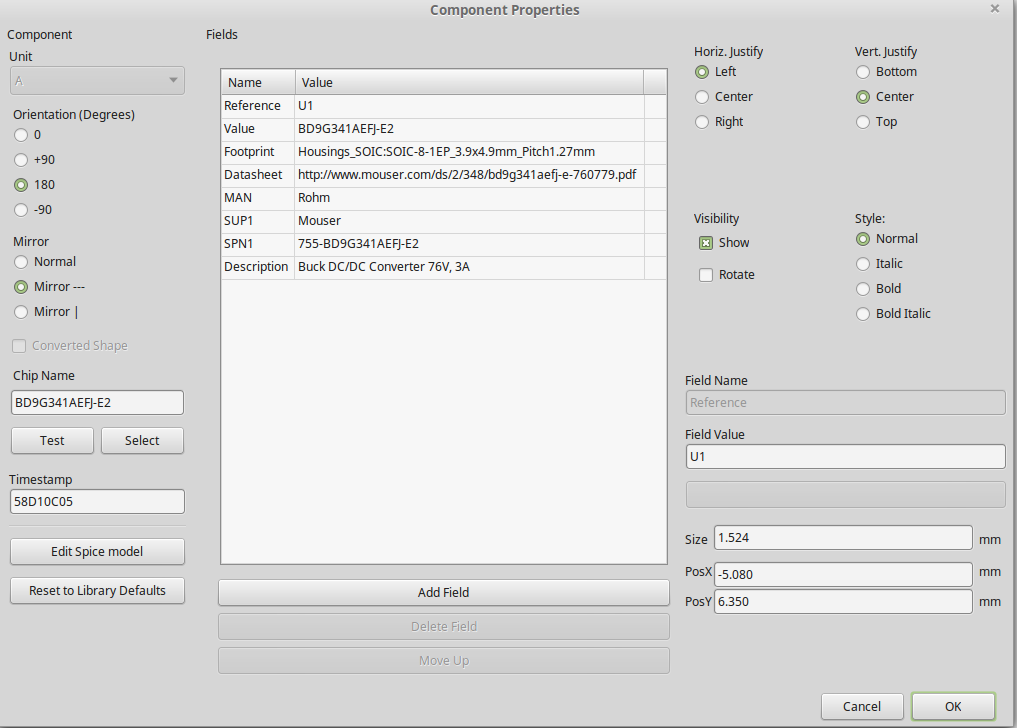Set orientation to +90 degrees
The width and height of the screenshot is (1017, 728).
21,160
